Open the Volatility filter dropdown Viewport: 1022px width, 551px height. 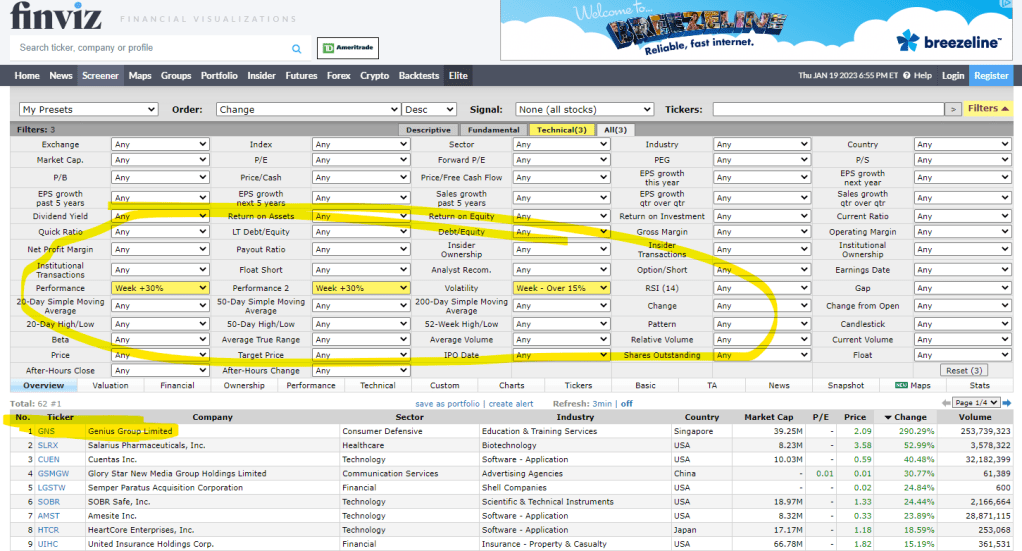[x=561, y=288]
